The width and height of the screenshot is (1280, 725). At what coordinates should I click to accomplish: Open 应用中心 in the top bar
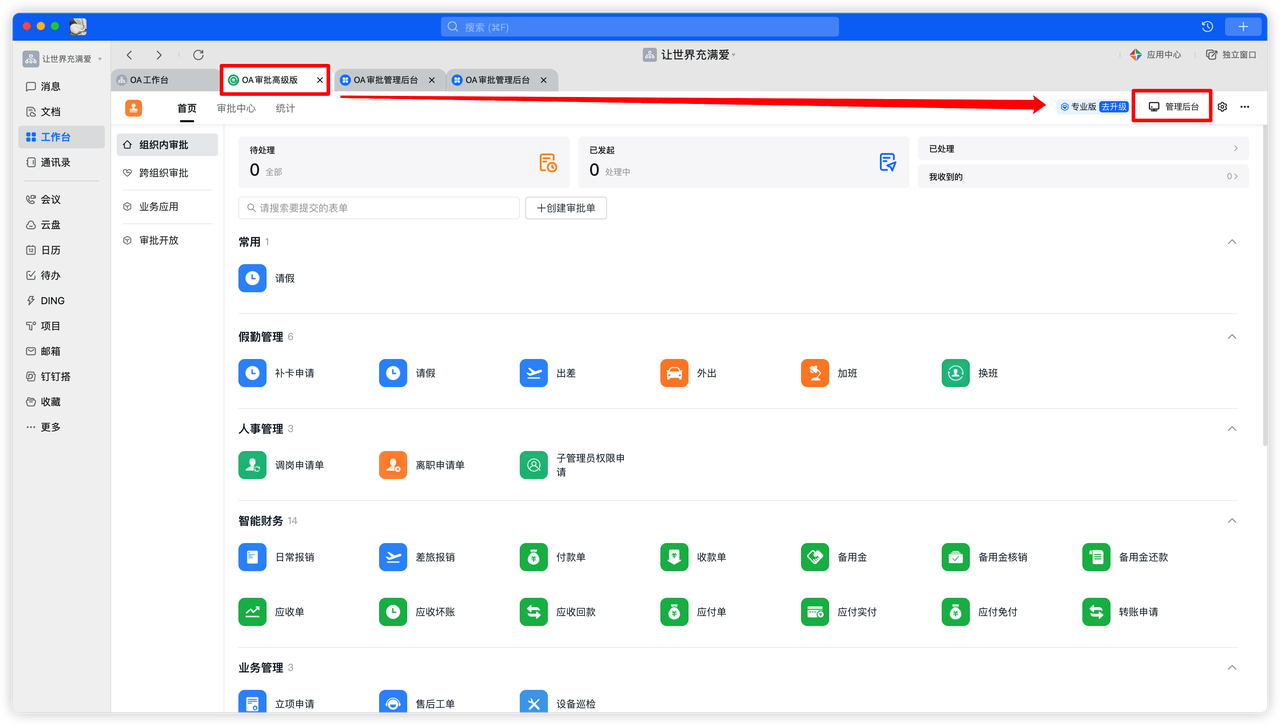tap(1155, 55)
